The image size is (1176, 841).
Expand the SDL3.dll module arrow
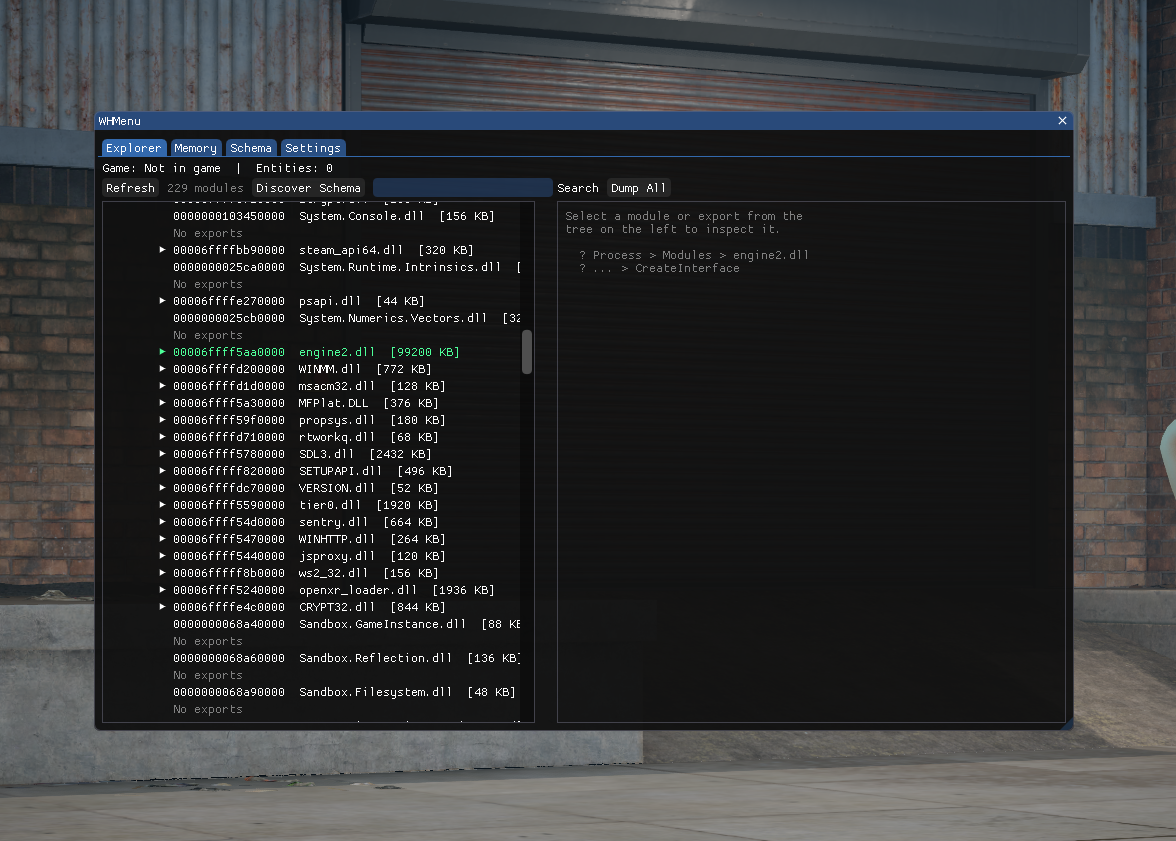tap(163, 454)
